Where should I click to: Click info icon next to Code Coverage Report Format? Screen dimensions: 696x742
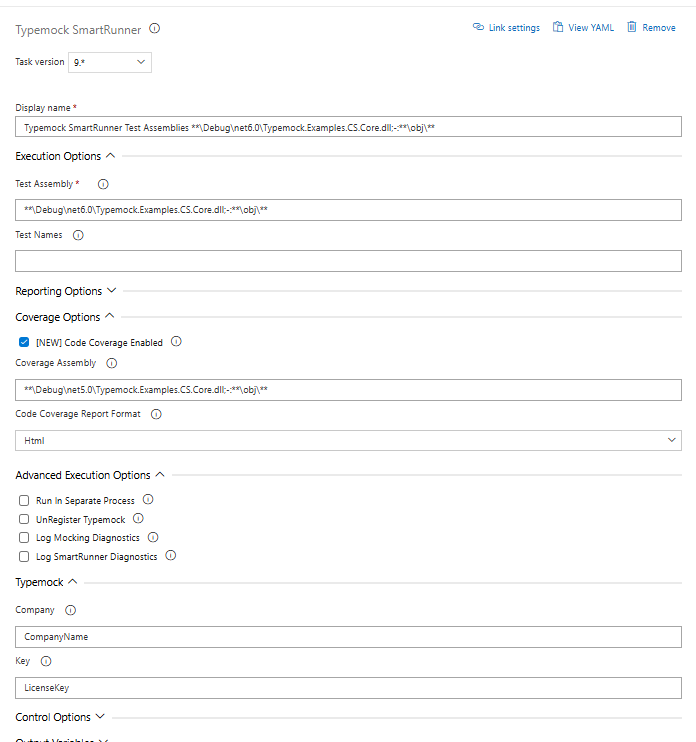[x=156, y=414]
